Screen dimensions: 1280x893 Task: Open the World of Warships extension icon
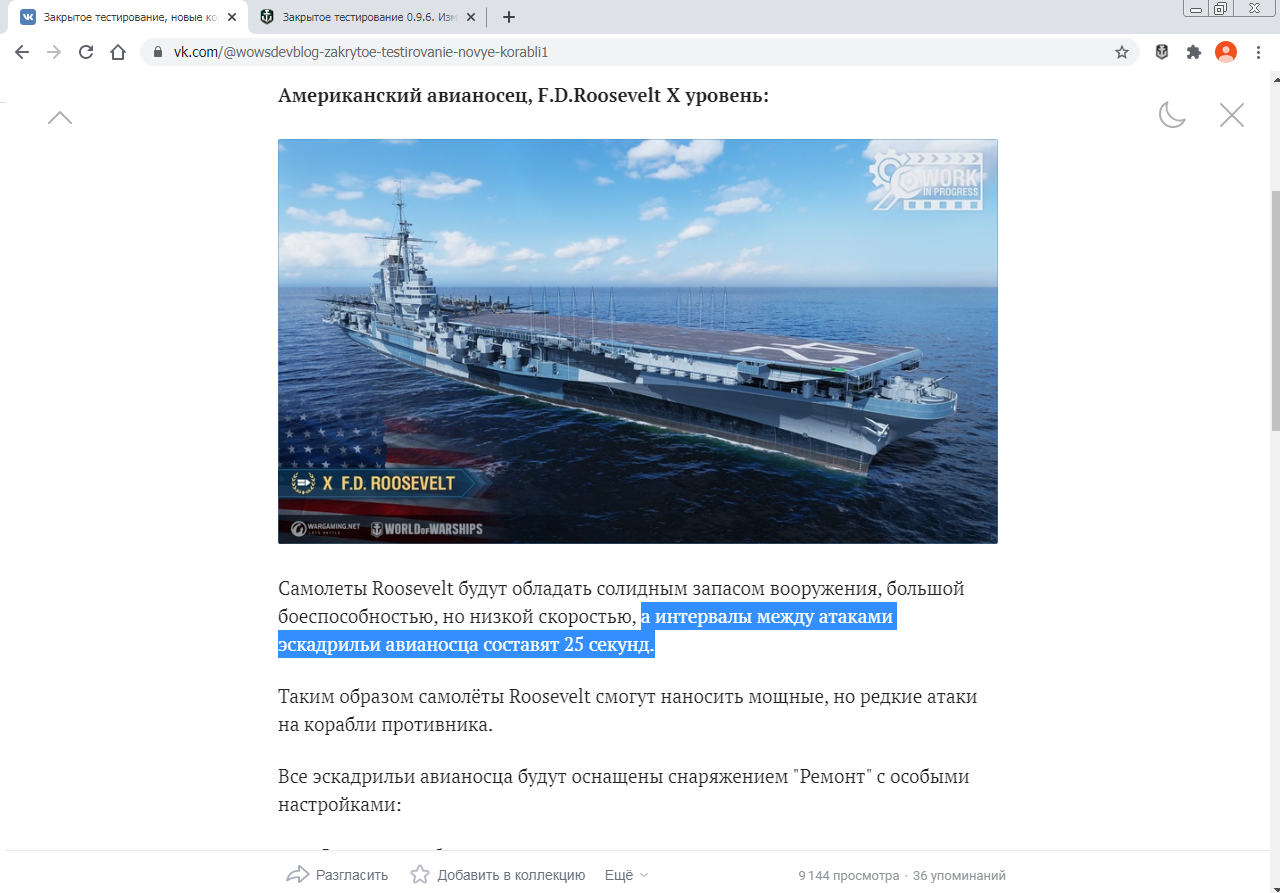coord(1162,52)
